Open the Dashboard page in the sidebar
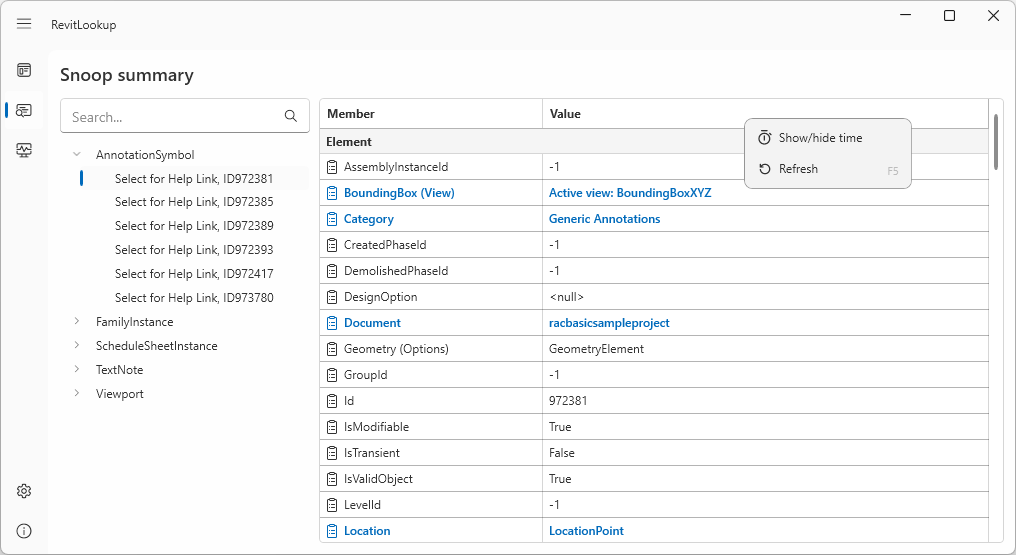Image resolution: width=1016 pixels, height=555 pixels. click(x=24, y=70)
